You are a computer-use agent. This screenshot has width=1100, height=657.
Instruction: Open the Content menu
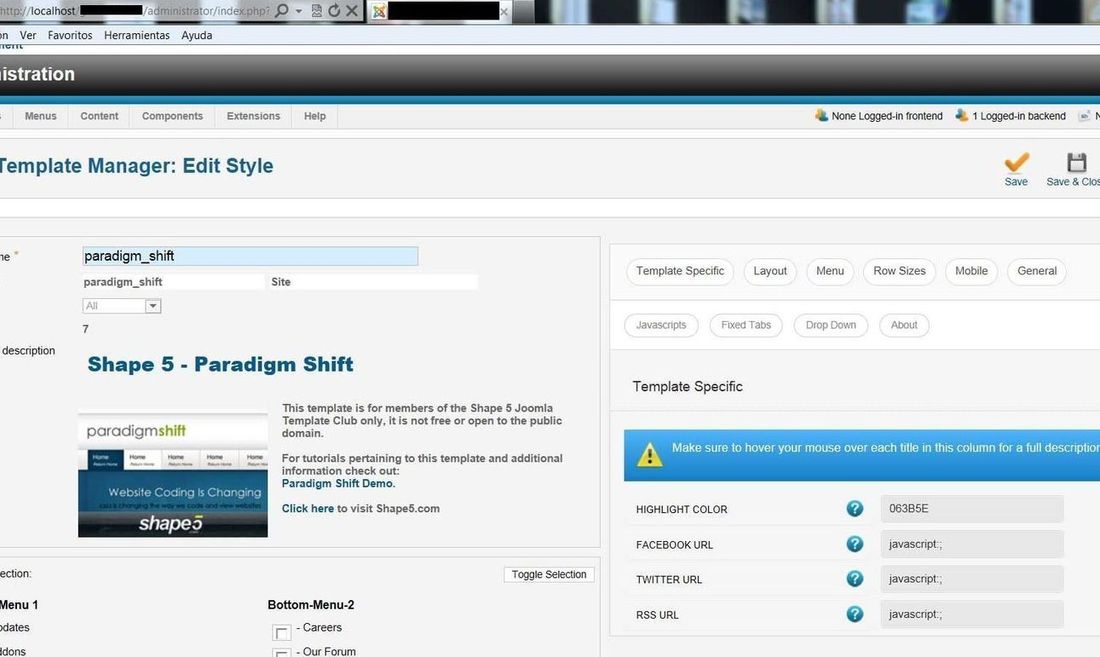pos(99,116)
